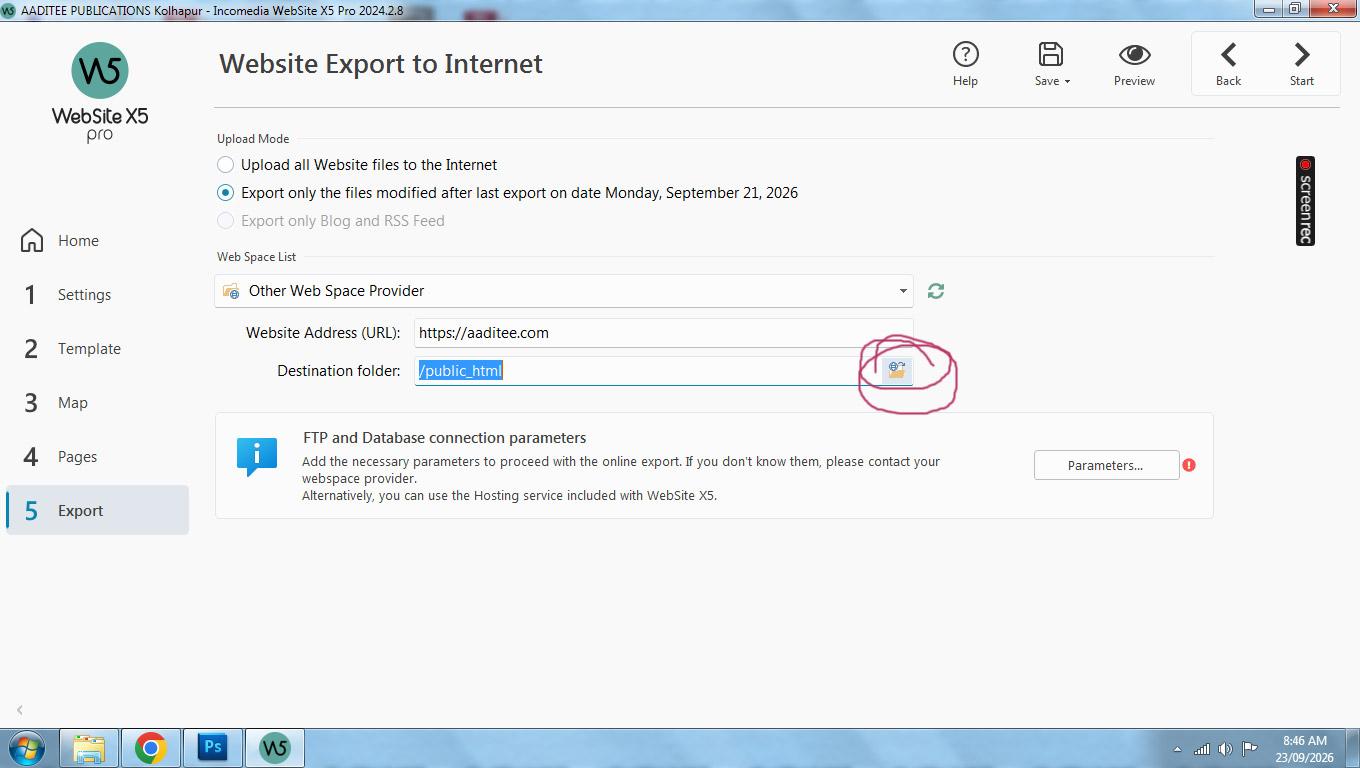Open step 3 Map
The image size is (1360, 768).
pyautogui.click(x=97, y=403)
